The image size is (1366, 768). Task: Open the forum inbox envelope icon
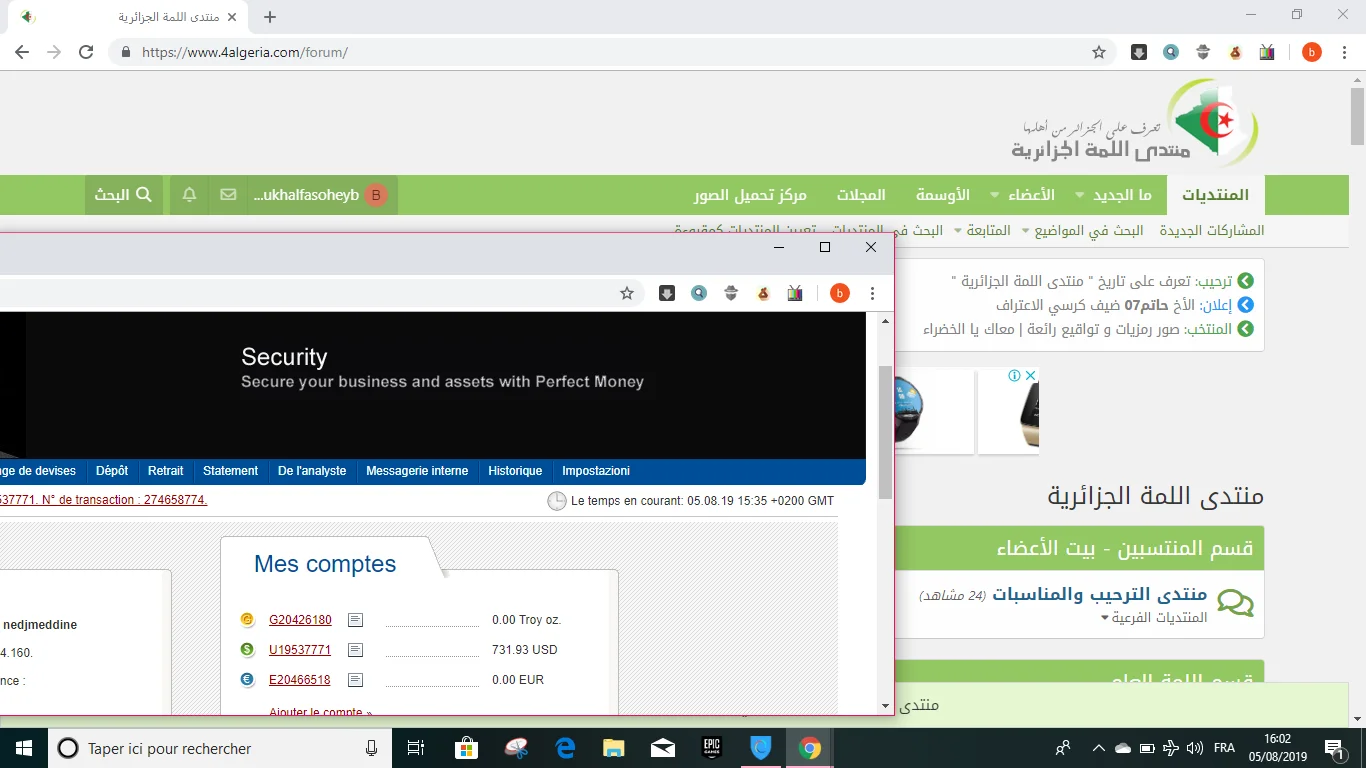tap(228, 195)
